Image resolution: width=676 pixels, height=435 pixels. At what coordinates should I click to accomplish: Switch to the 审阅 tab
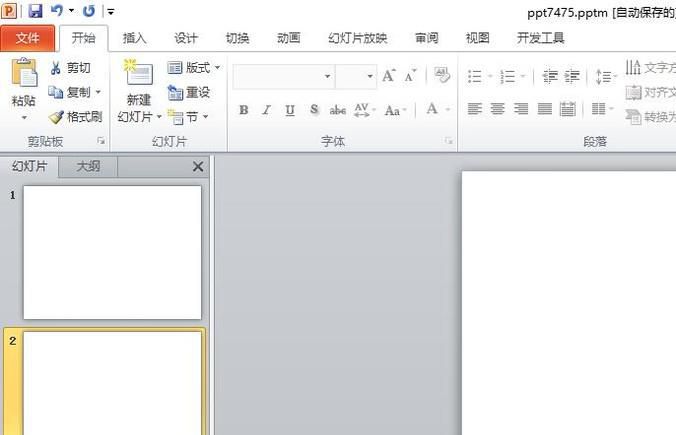(427, 38)
